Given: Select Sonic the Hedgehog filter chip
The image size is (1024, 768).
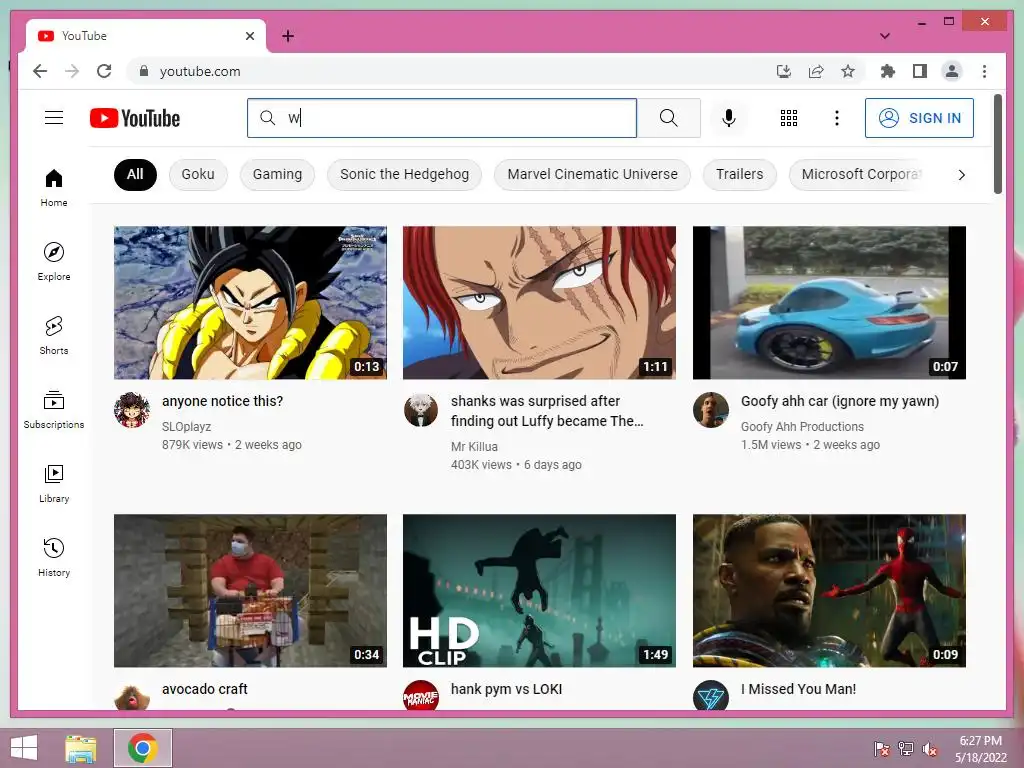Looking at the screenshot, I should [x=404, y=174].
